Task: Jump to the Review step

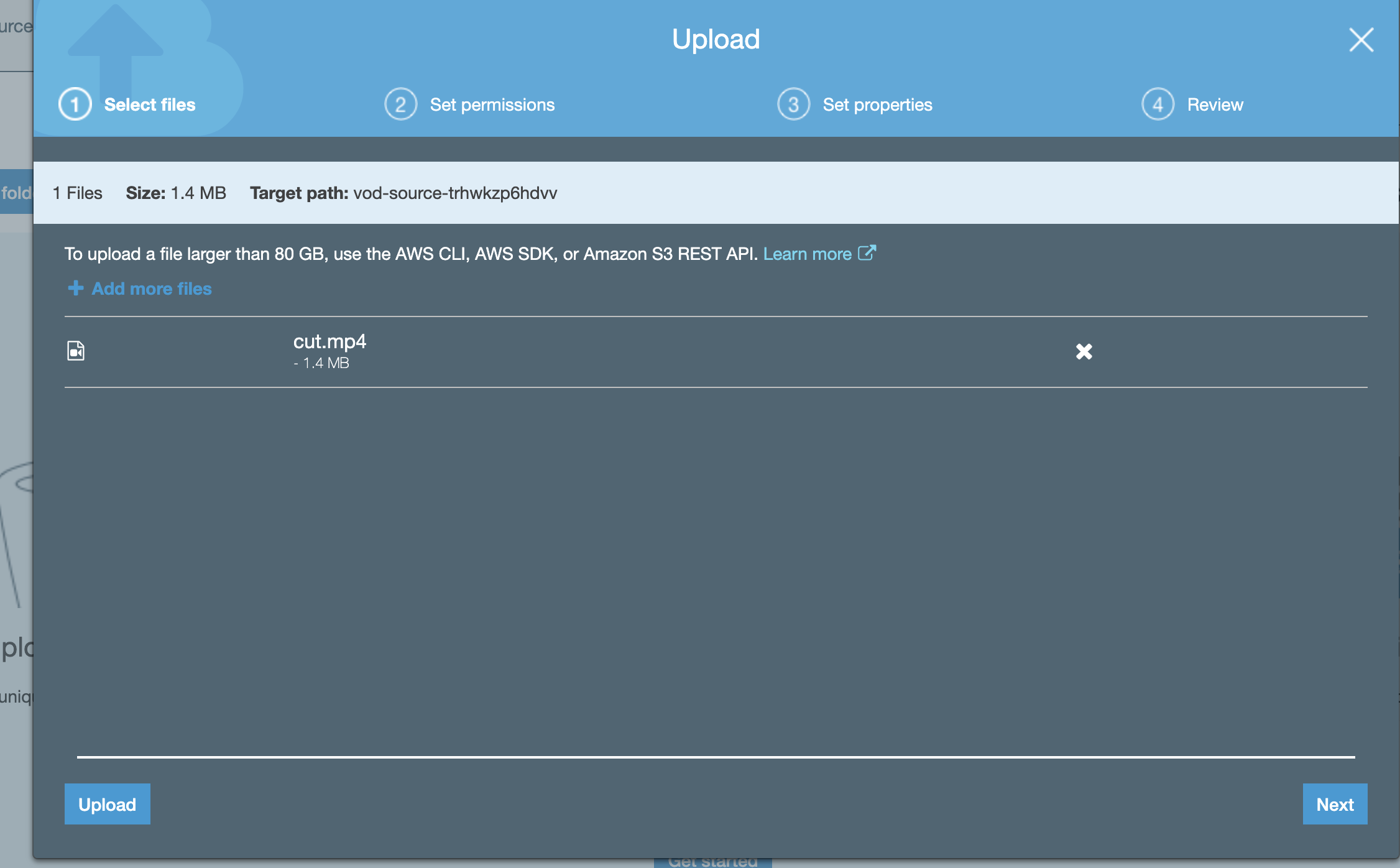Action: click(x=1215, y=104)
